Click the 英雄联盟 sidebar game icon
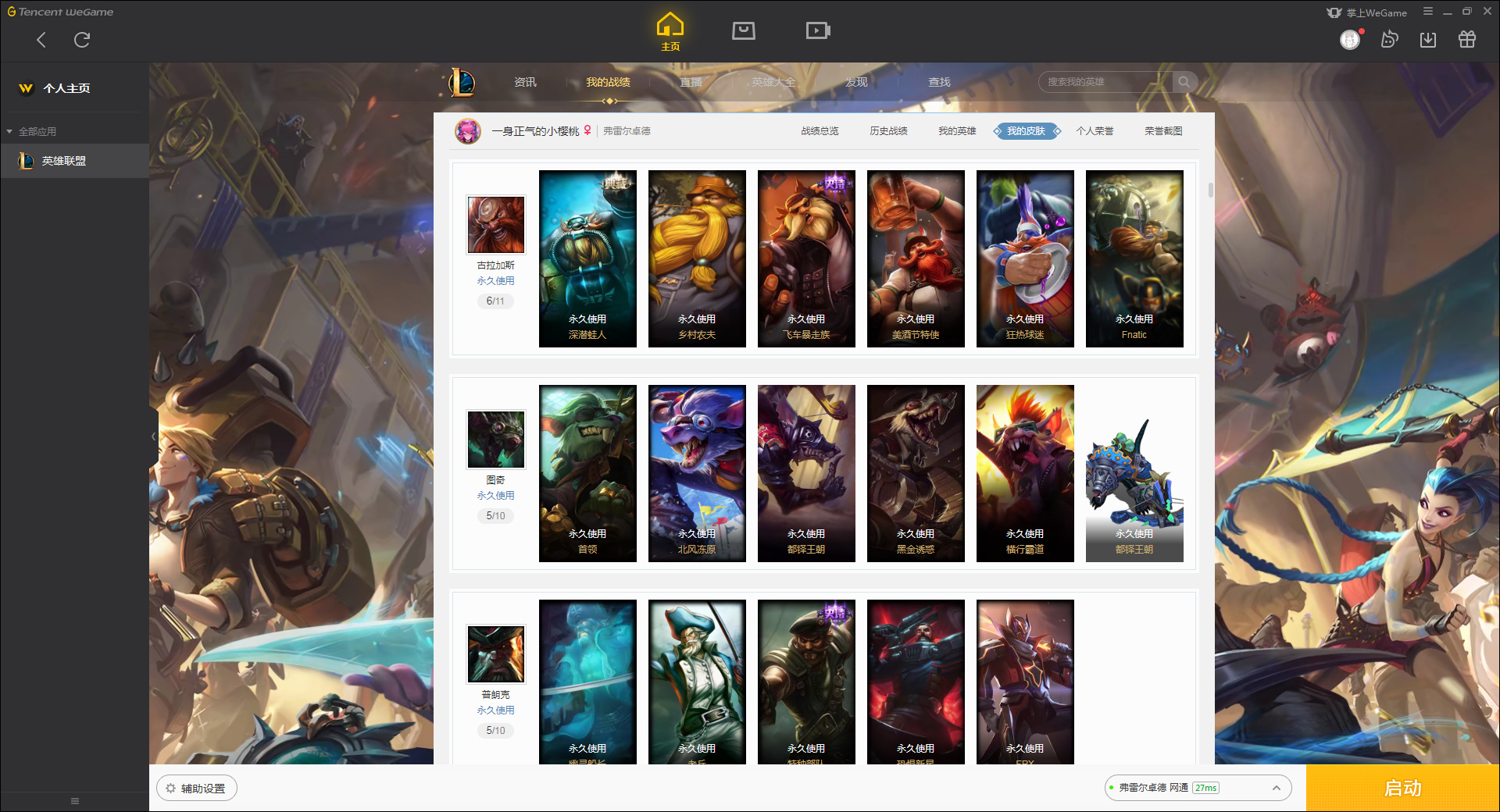Image resolution: width=1500 pixels, height=812 pixels. click(x=26, y=161)
